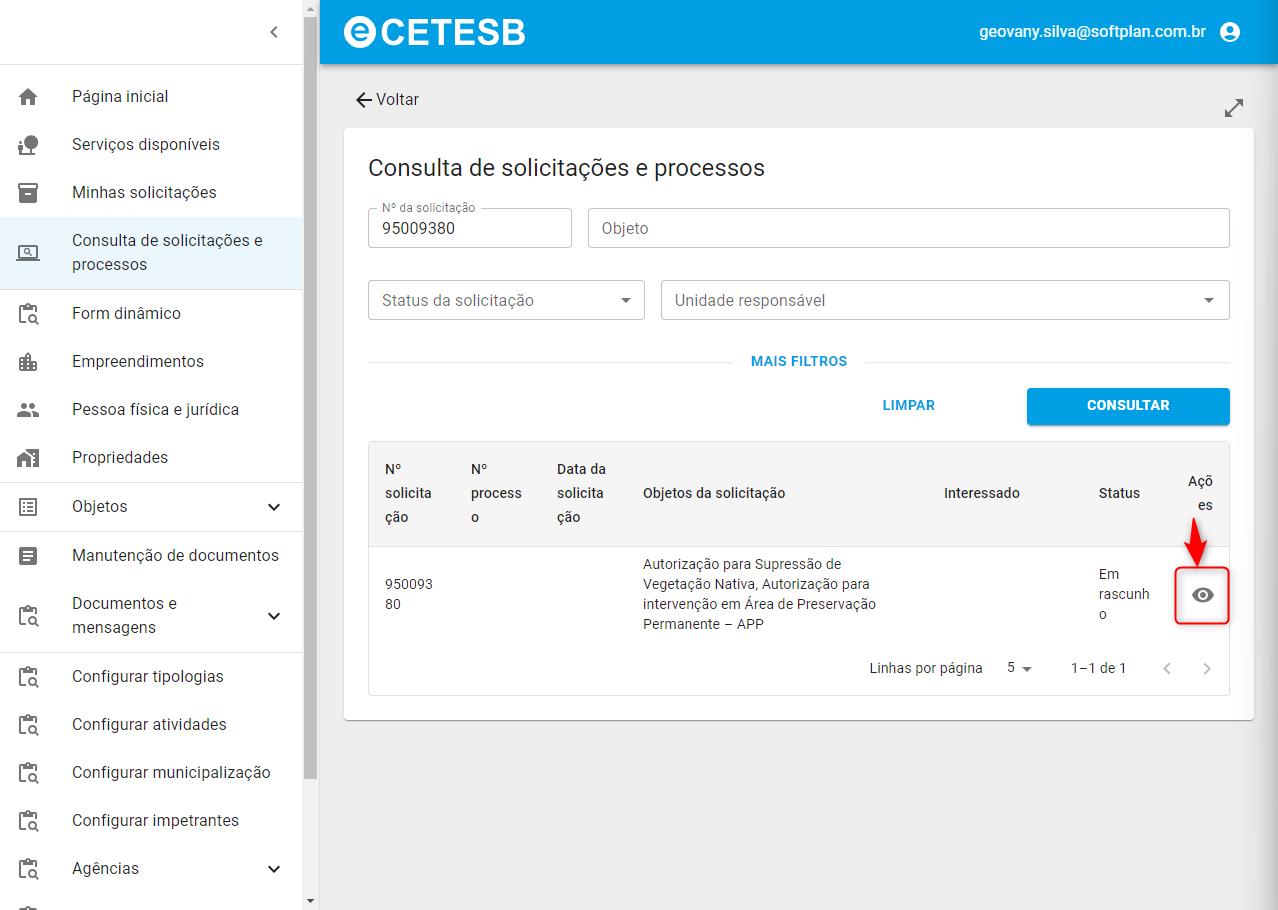Image resolution: width=1278 pixels, height=910 pixels.
Task: Click the Manutenção de documentos icon
Action: 28,556
